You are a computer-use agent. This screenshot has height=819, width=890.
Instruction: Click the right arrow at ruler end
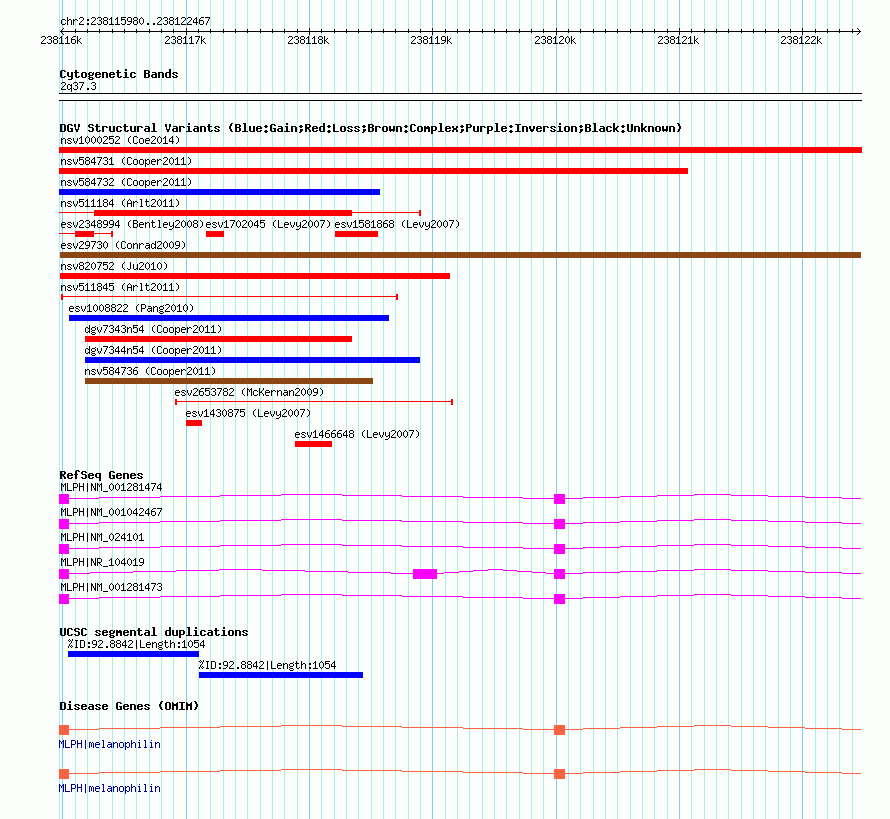click(x=858, y=31)
